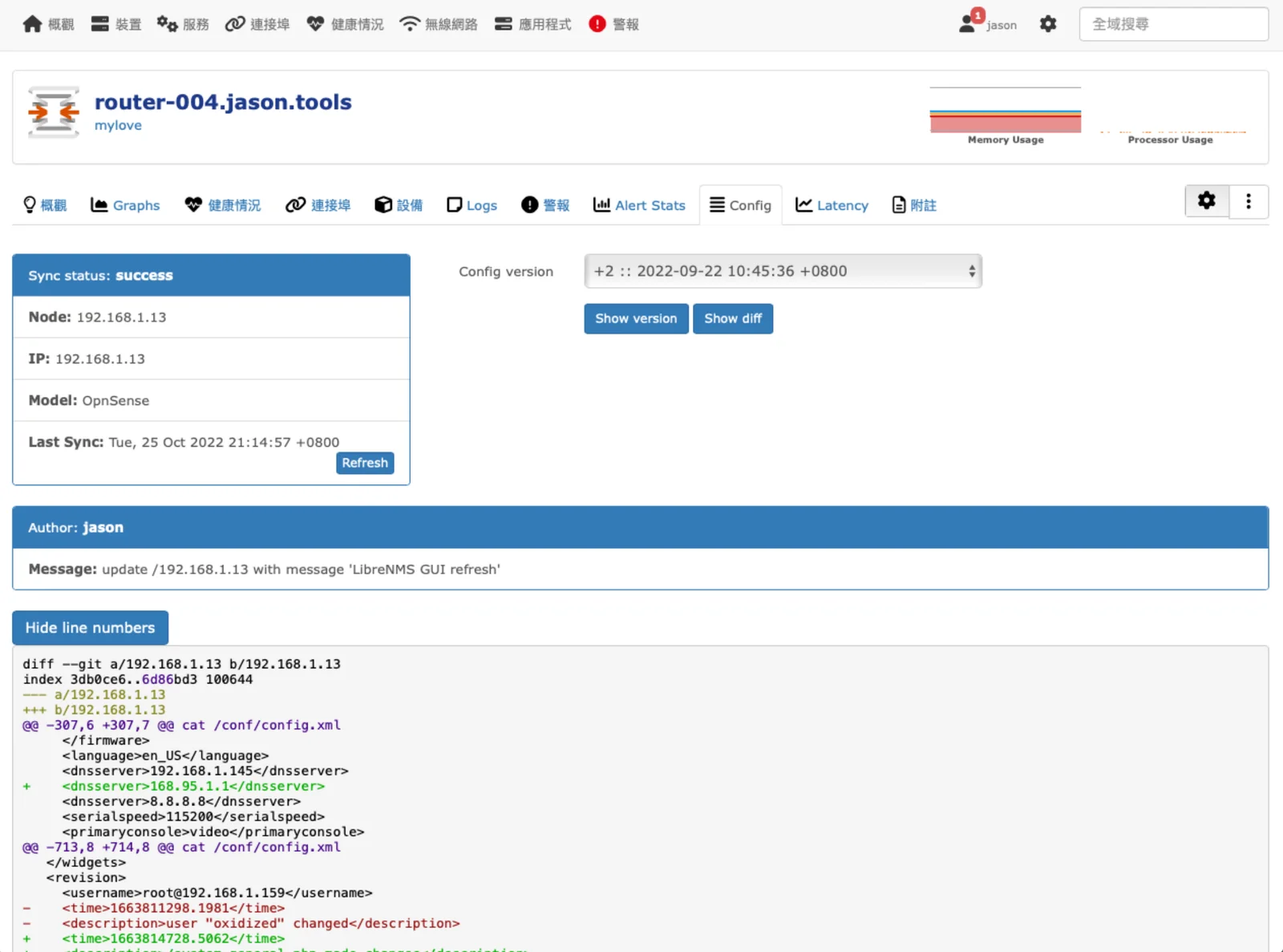Focus the 全域搜尋 global search field
Image resolution: width=1283 pixels, height=952 pixels.
point(1174,24)
